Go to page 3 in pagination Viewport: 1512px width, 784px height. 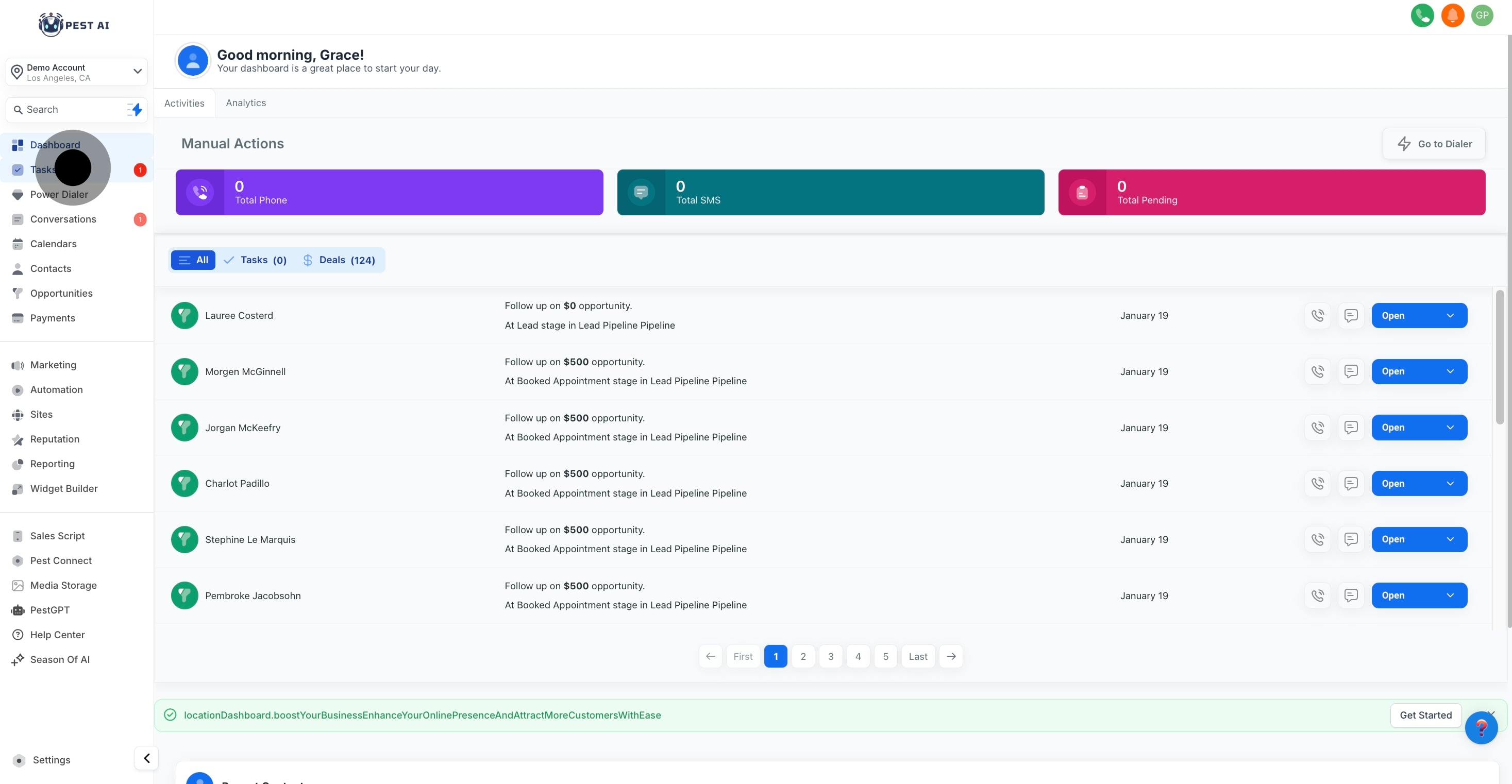click(x=830, y=657)
